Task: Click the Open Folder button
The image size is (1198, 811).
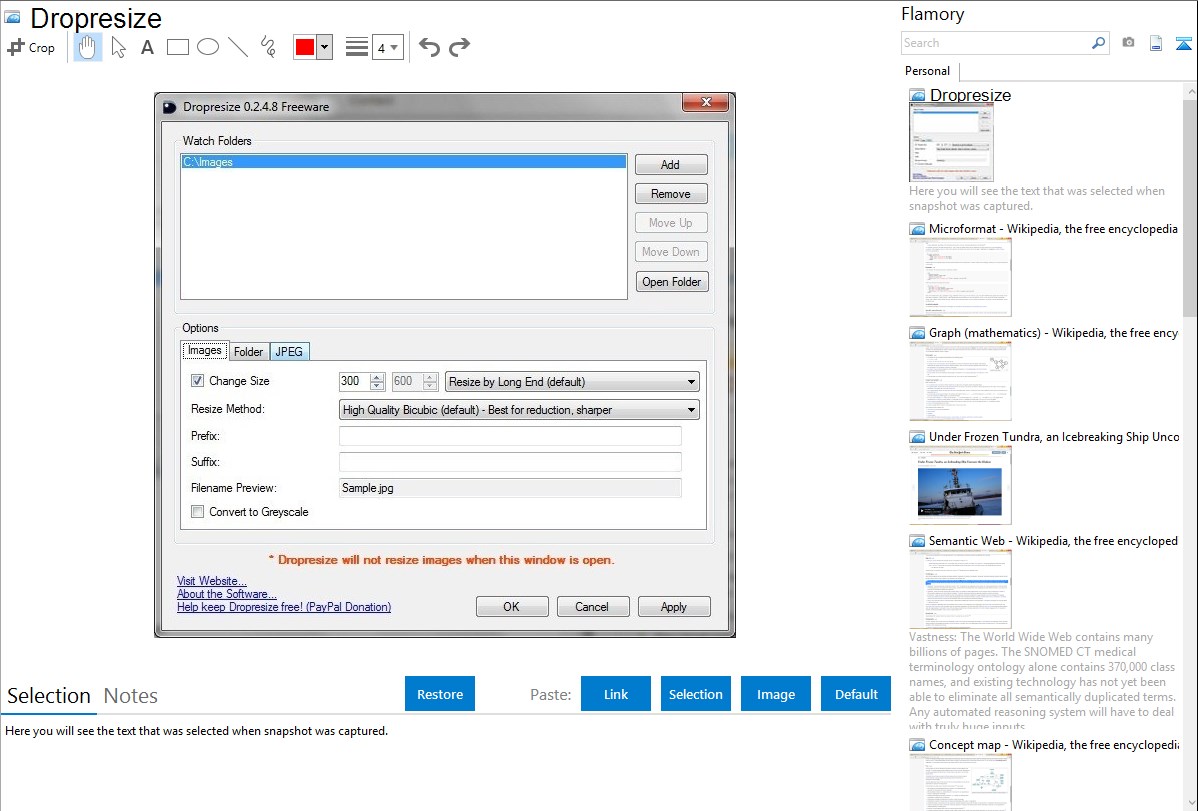Action: coord(672,281)
